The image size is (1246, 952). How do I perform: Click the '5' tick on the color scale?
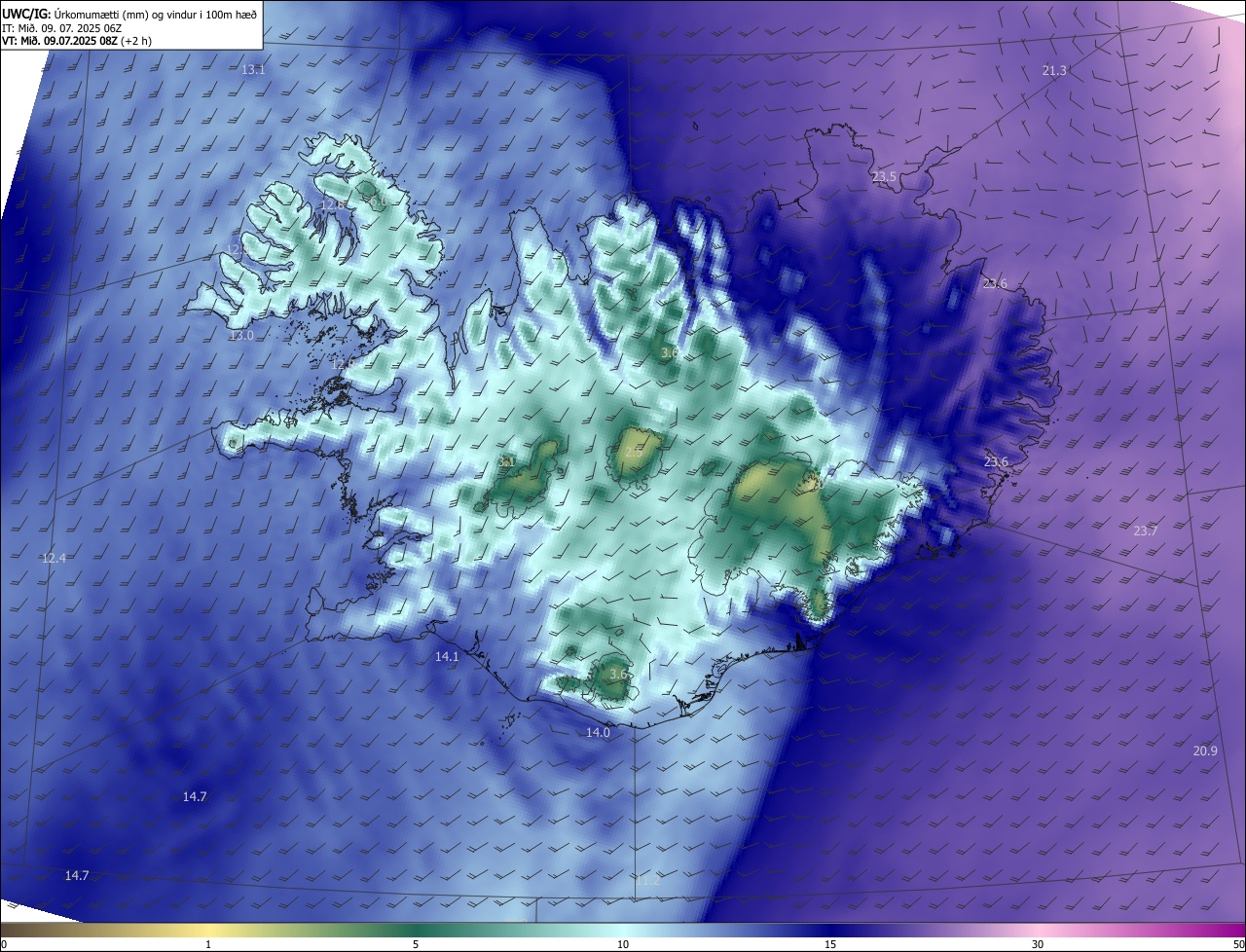(x=416, y=944)
